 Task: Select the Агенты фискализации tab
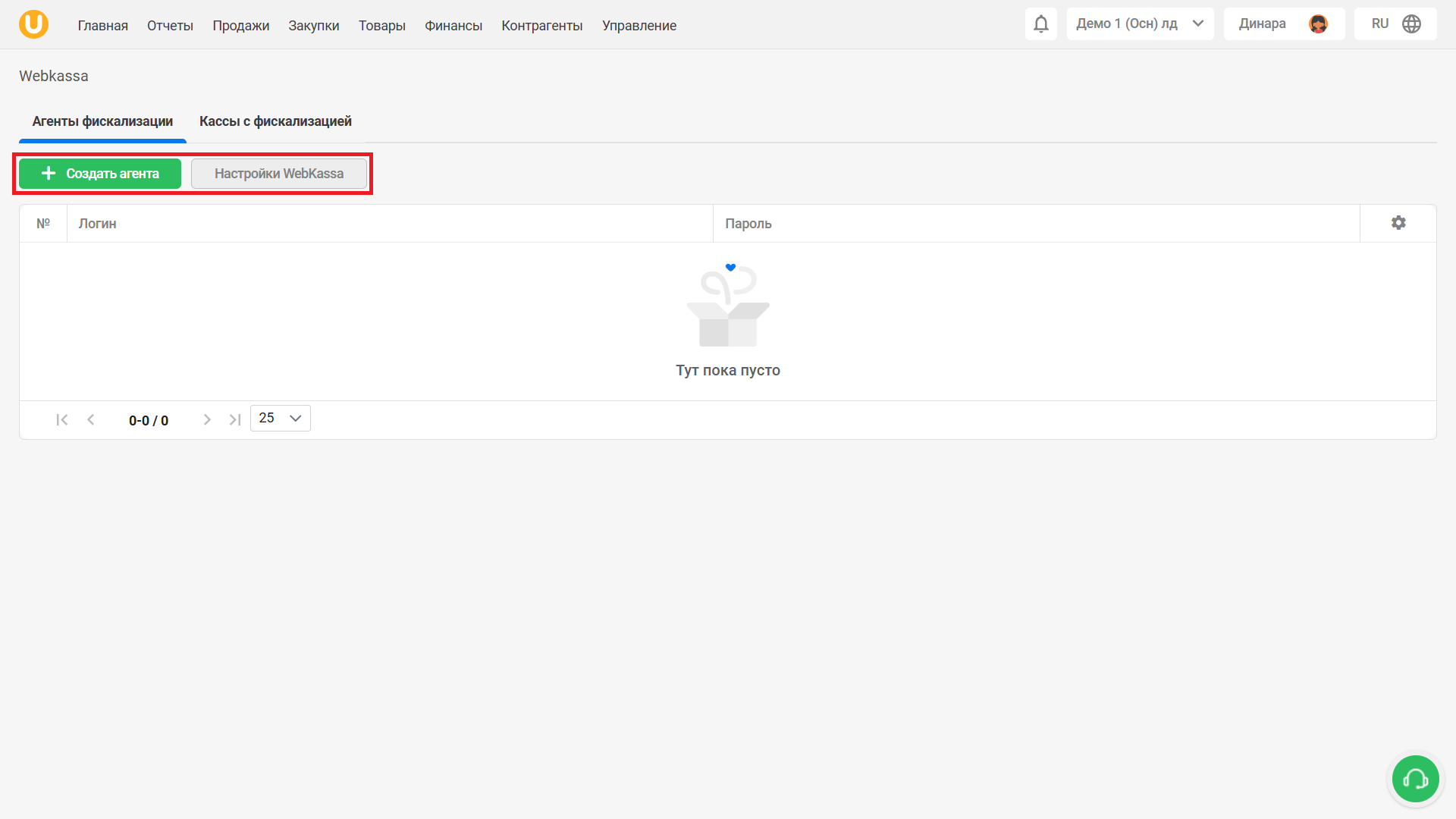pyautogui.click(x=102, y=121)
